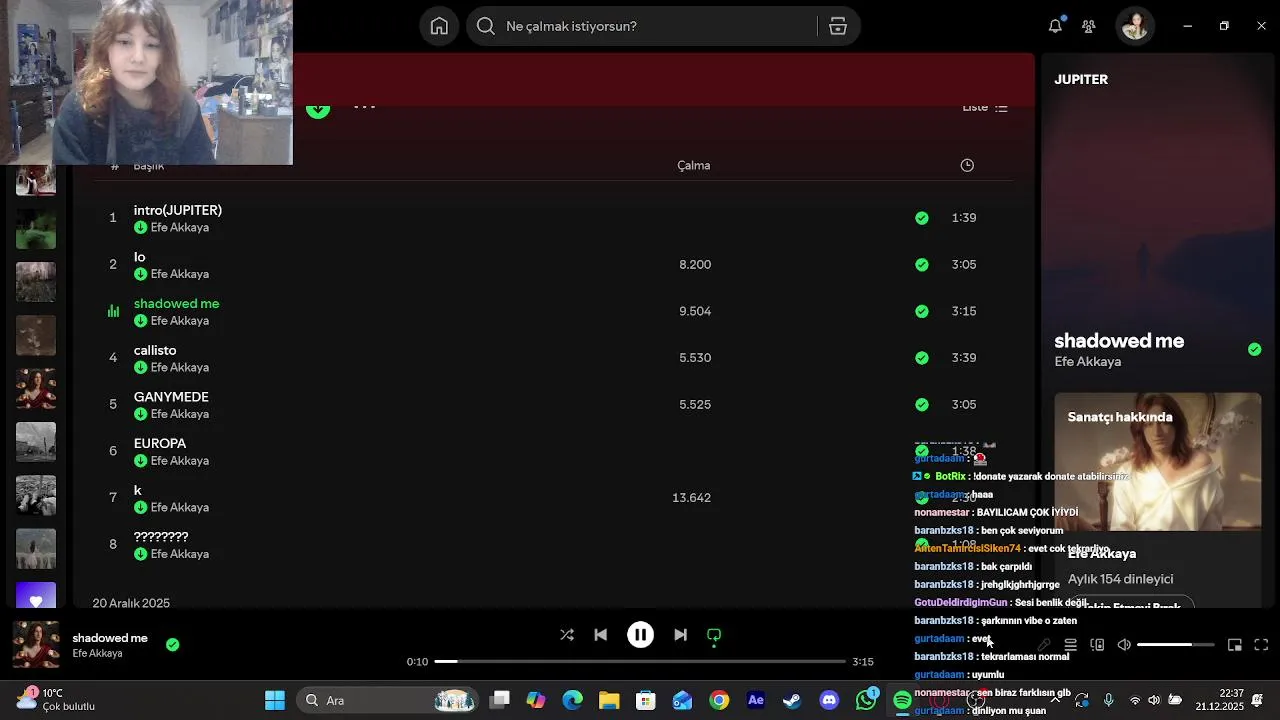Open Google Chrome from taskbar
This screenshot has width=1280, height=720.
coord(719,700)
